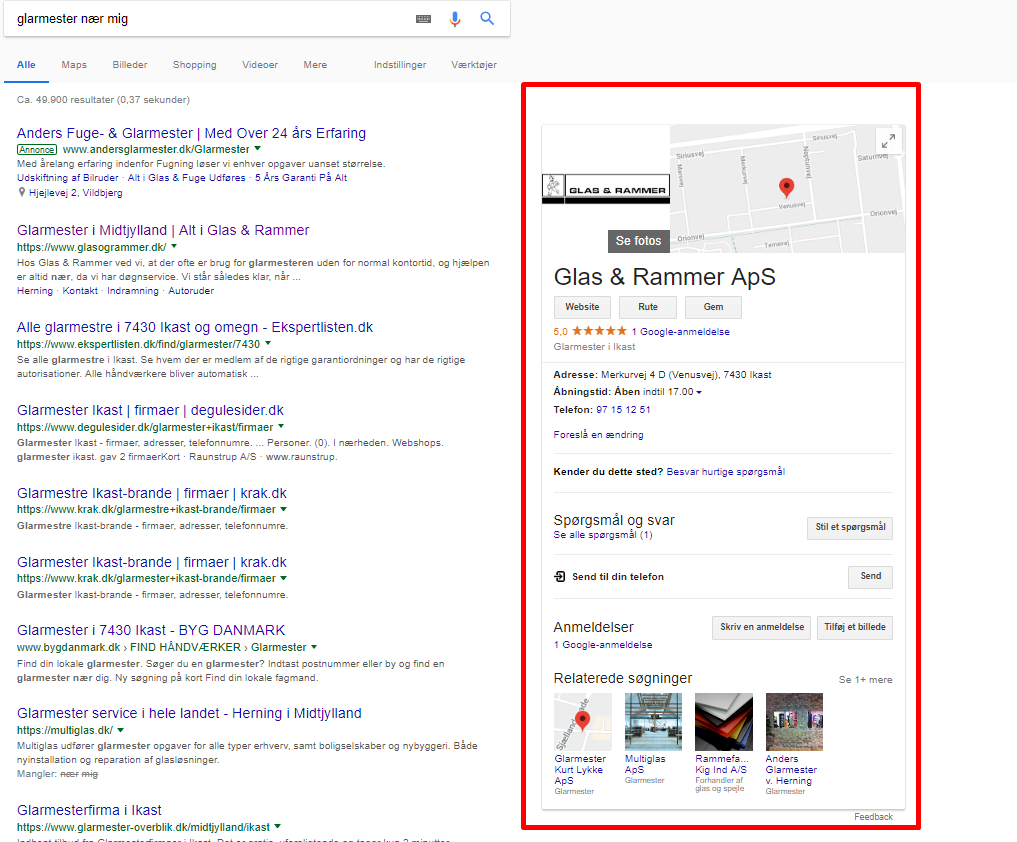Click Se 1+ mere link
This screenshot has height=842, width=1017.
pyautogui.click(x=865, y=680)
